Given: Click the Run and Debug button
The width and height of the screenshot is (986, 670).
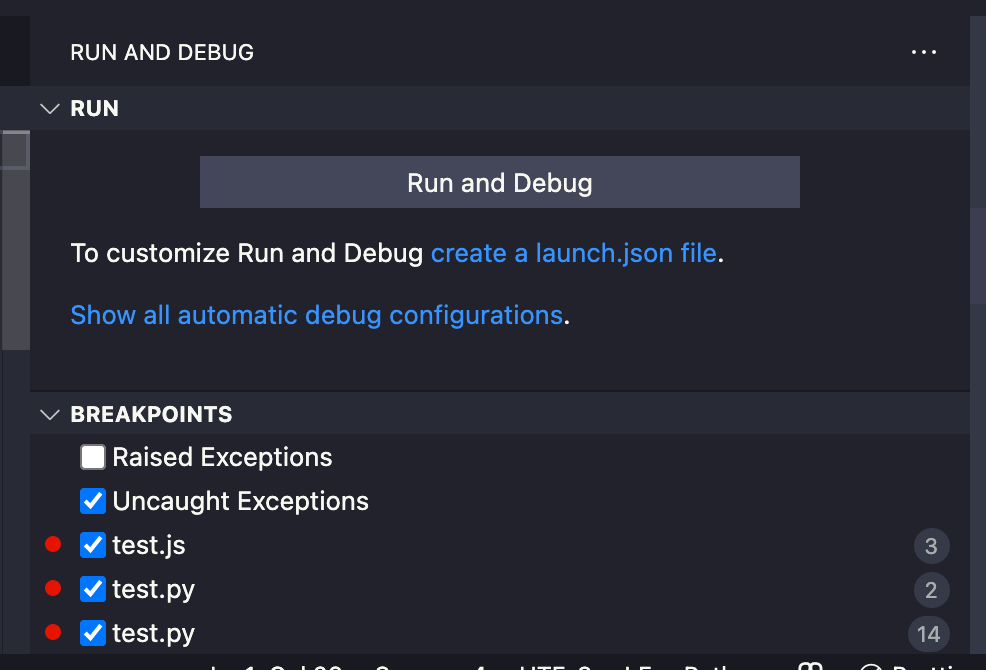Looking at the screenshot, I should point(500,182).
